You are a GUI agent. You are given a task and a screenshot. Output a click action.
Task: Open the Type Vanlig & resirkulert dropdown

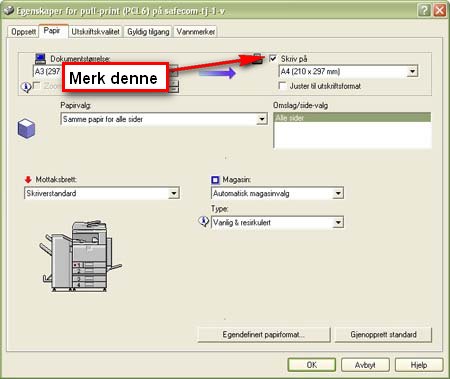tap(277, 222)
